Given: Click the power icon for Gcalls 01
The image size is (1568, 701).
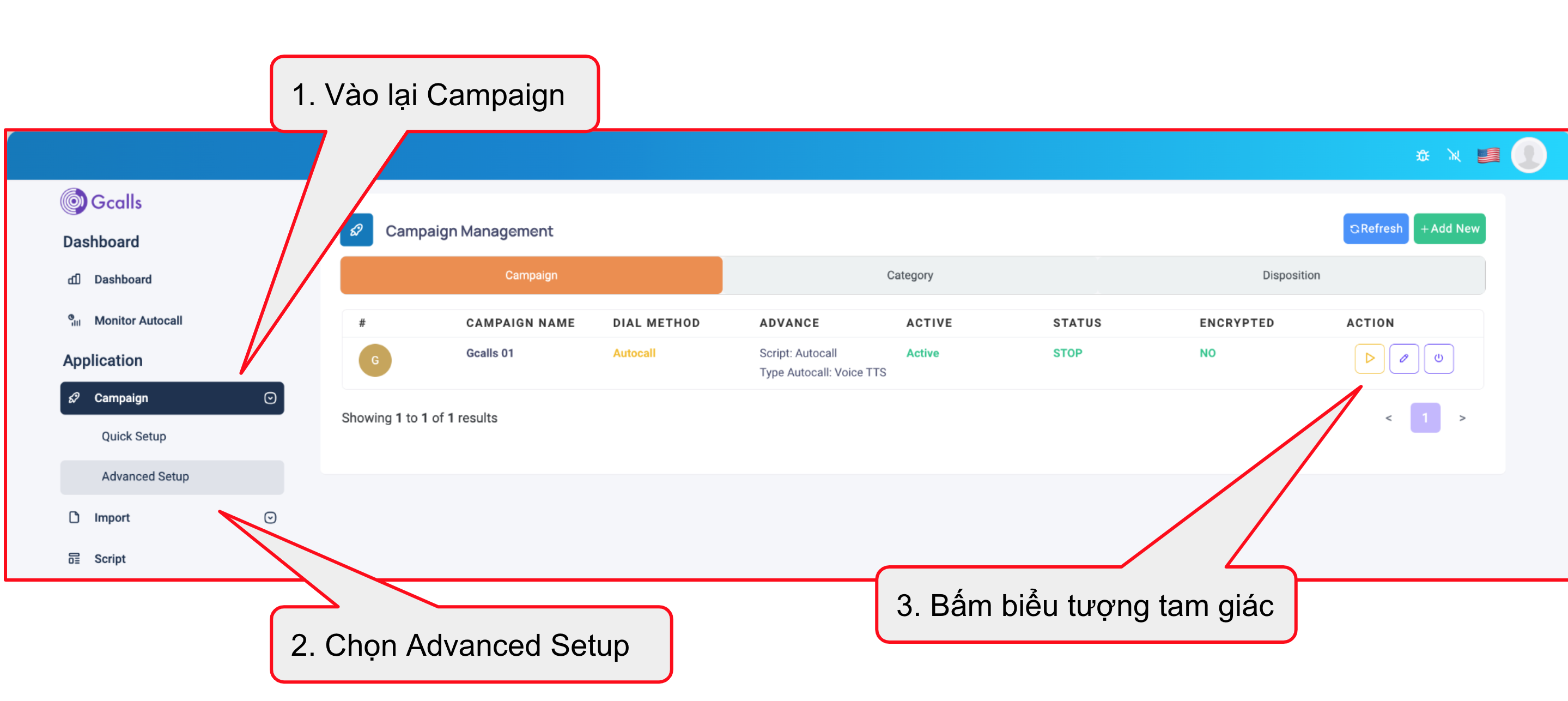Looking at the screenshot, I should tap(1438, 358).
